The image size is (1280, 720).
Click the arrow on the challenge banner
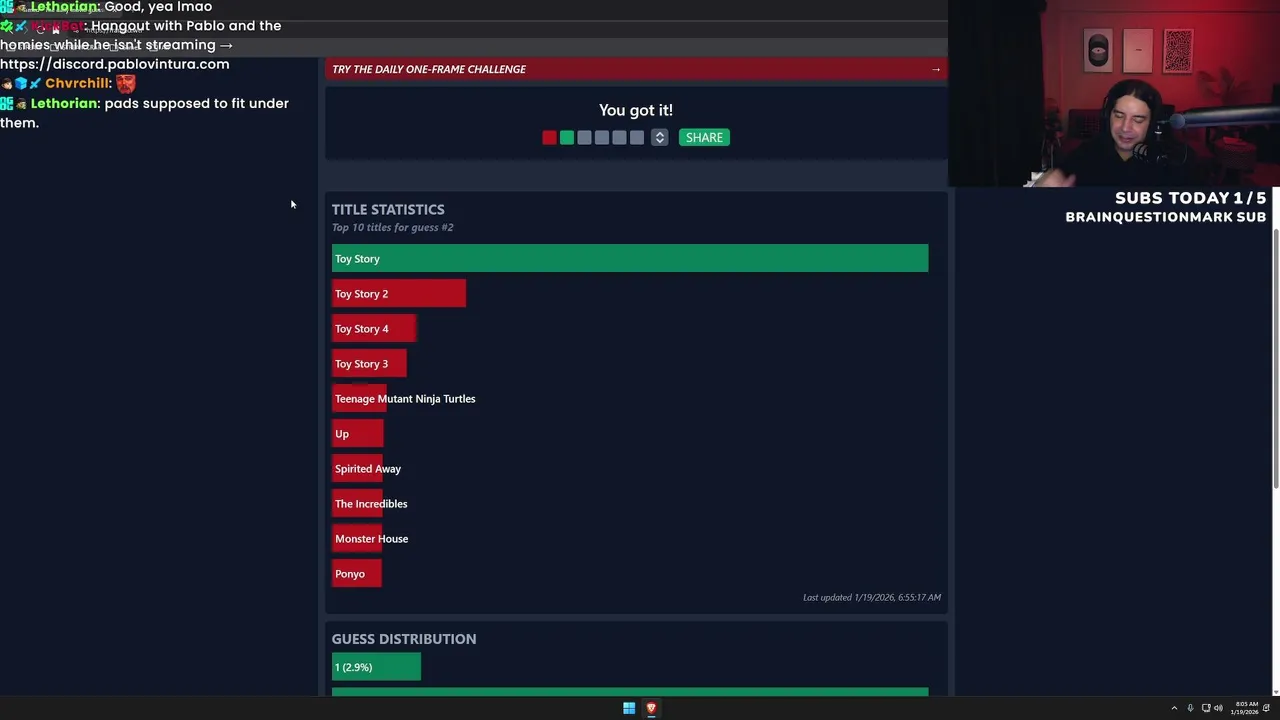[936, 69]
